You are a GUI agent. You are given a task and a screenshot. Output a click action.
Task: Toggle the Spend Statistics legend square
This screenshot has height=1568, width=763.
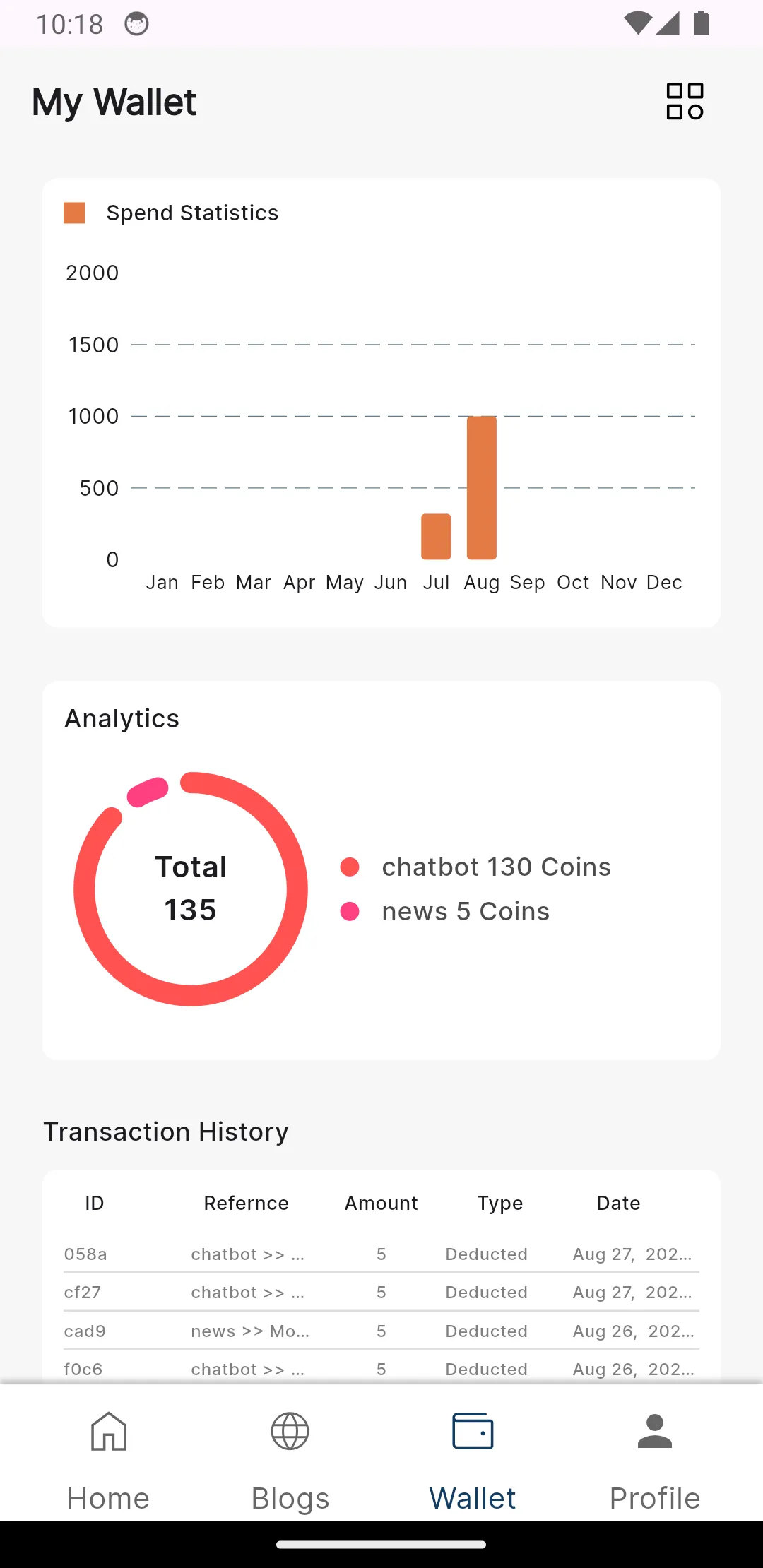(x=74, y=213)
